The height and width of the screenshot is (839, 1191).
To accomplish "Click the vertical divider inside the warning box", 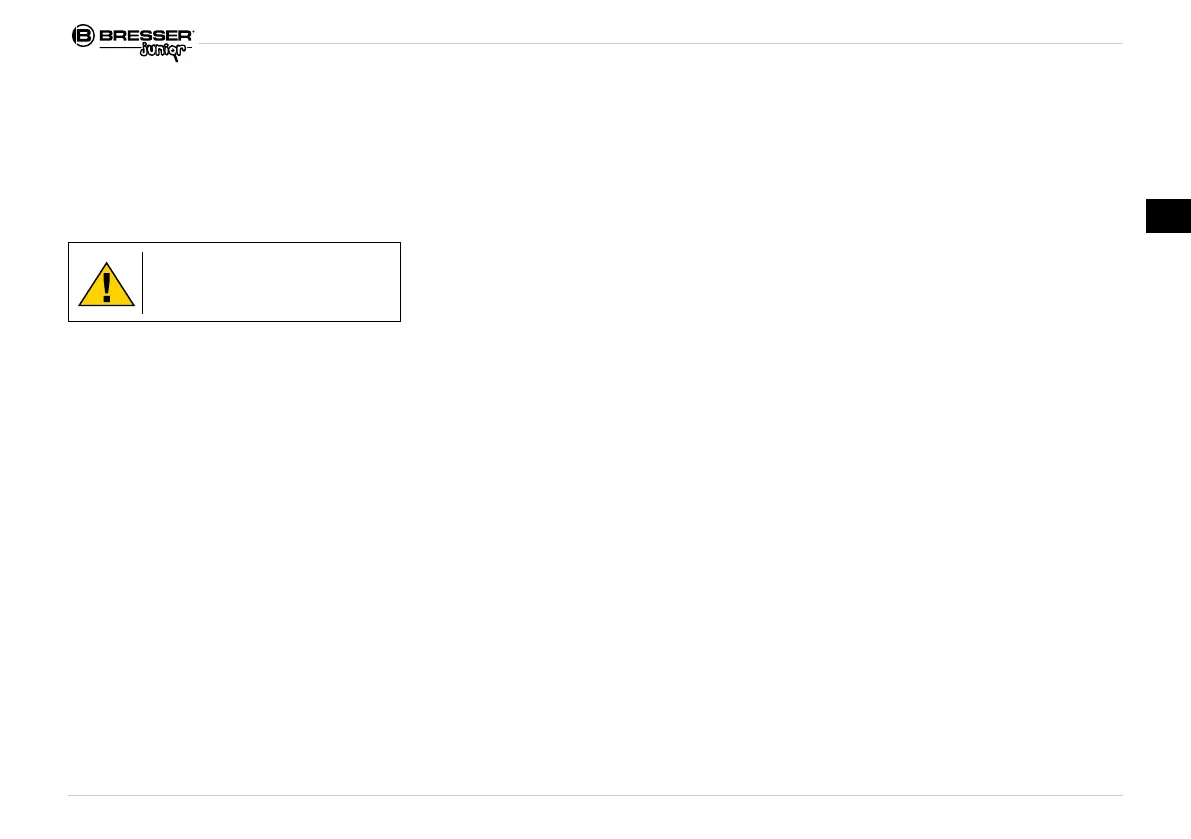I will 142,282.
